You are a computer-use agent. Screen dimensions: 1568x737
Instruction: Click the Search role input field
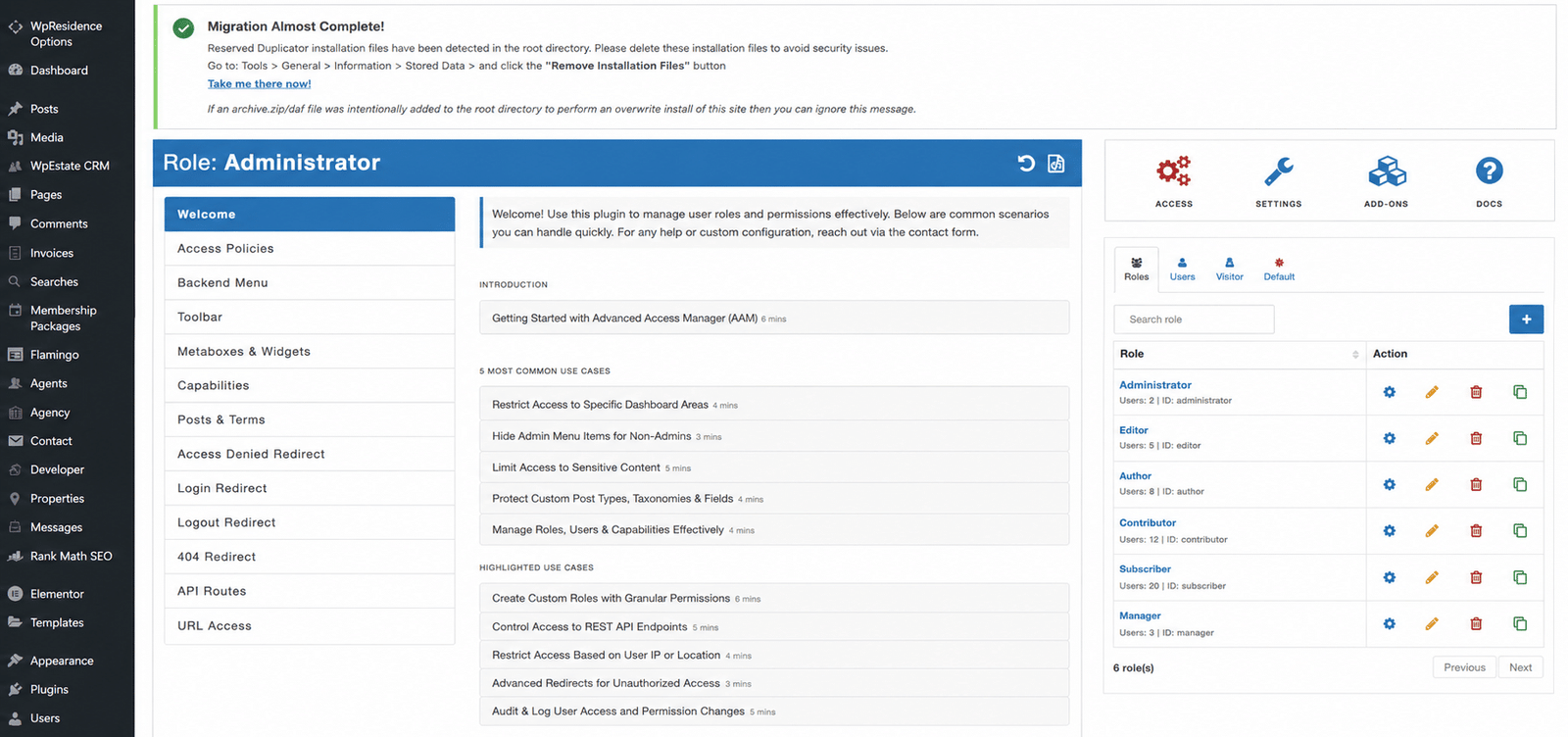coord(1194,319)
